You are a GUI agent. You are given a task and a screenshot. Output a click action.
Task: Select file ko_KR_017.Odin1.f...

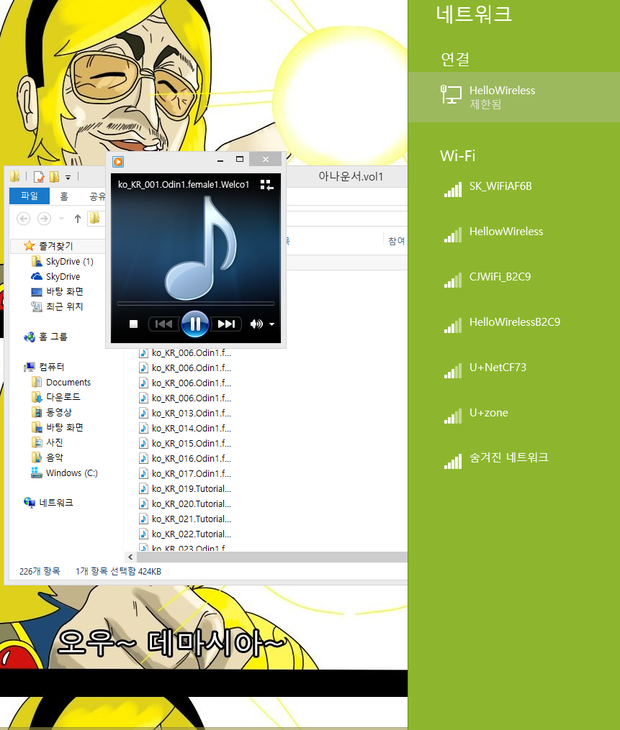click(191, 473)
